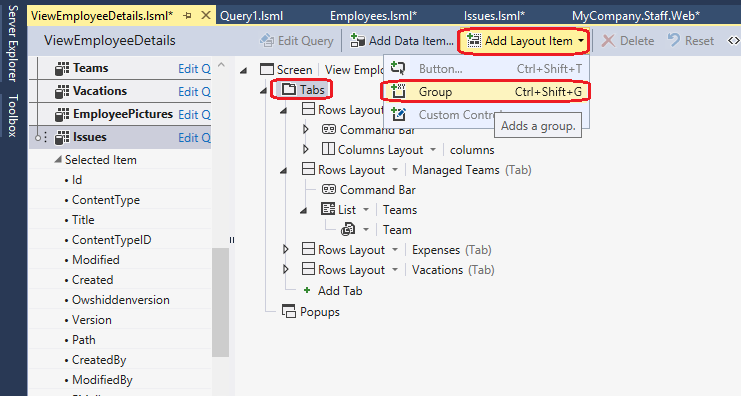Open the Toolbox side tab
Screen dimensions: 741x396
[13, 116]
